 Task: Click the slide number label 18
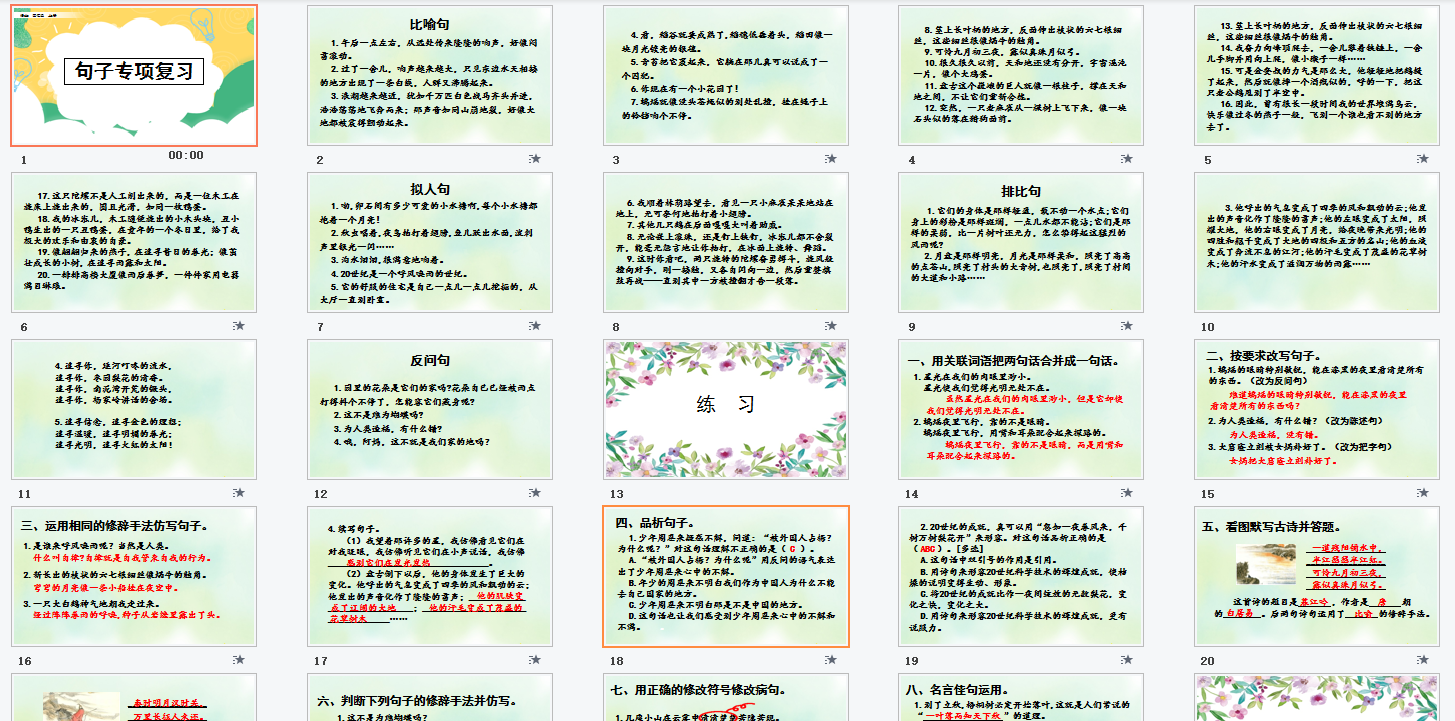pos(617,661)
